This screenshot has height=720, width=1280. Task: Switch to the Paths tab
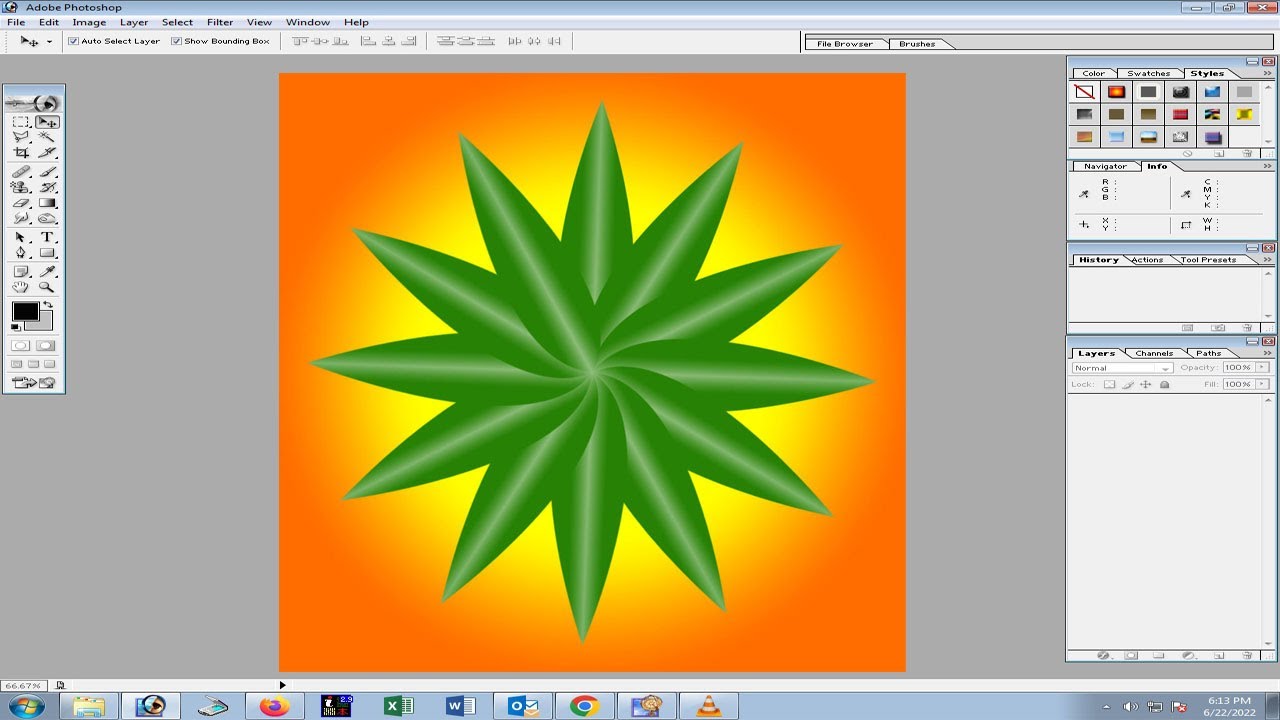pyautogui.click(x=1209, y=353)
